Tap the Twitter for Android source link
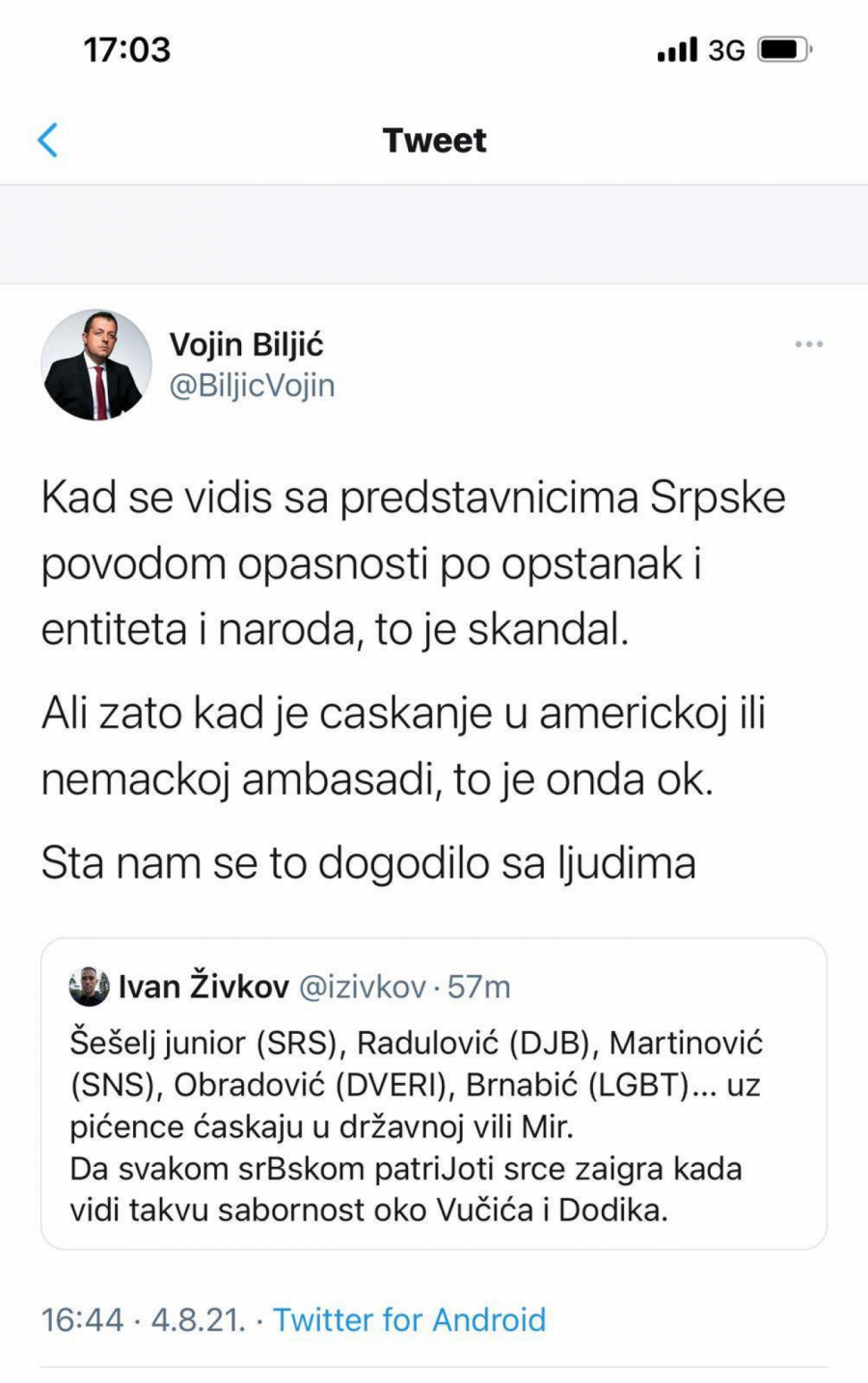 tap(409, 1319)
